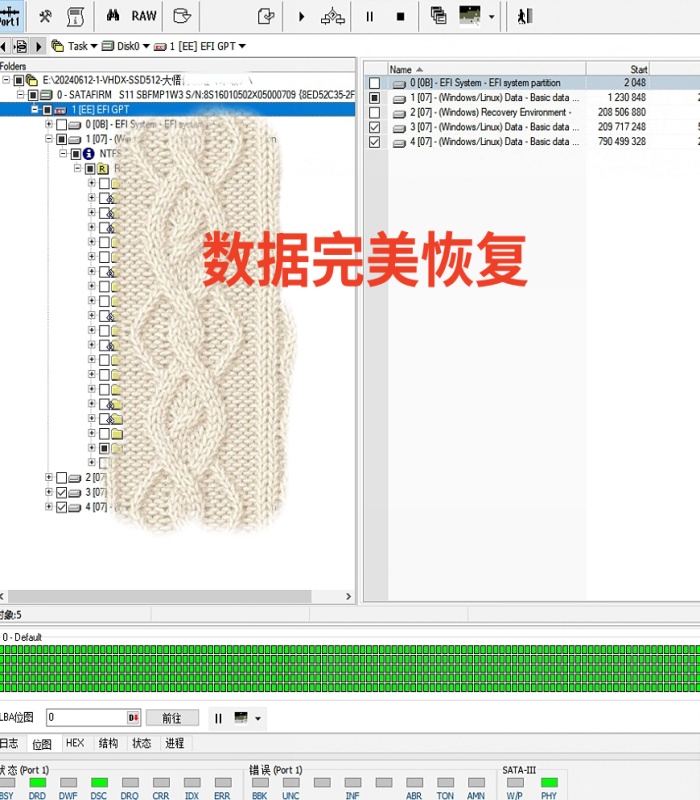The image size is (700, 800).
Task: Click the partition icon of the 0 [0B] EFI System list row
Action: (x=399, y=84)
